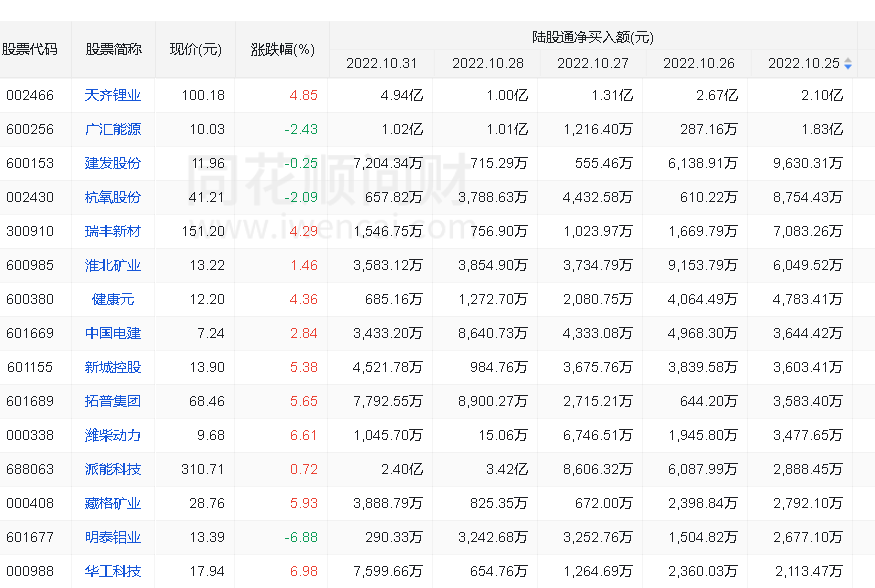Click price cell 310.71

click(203, 470)
